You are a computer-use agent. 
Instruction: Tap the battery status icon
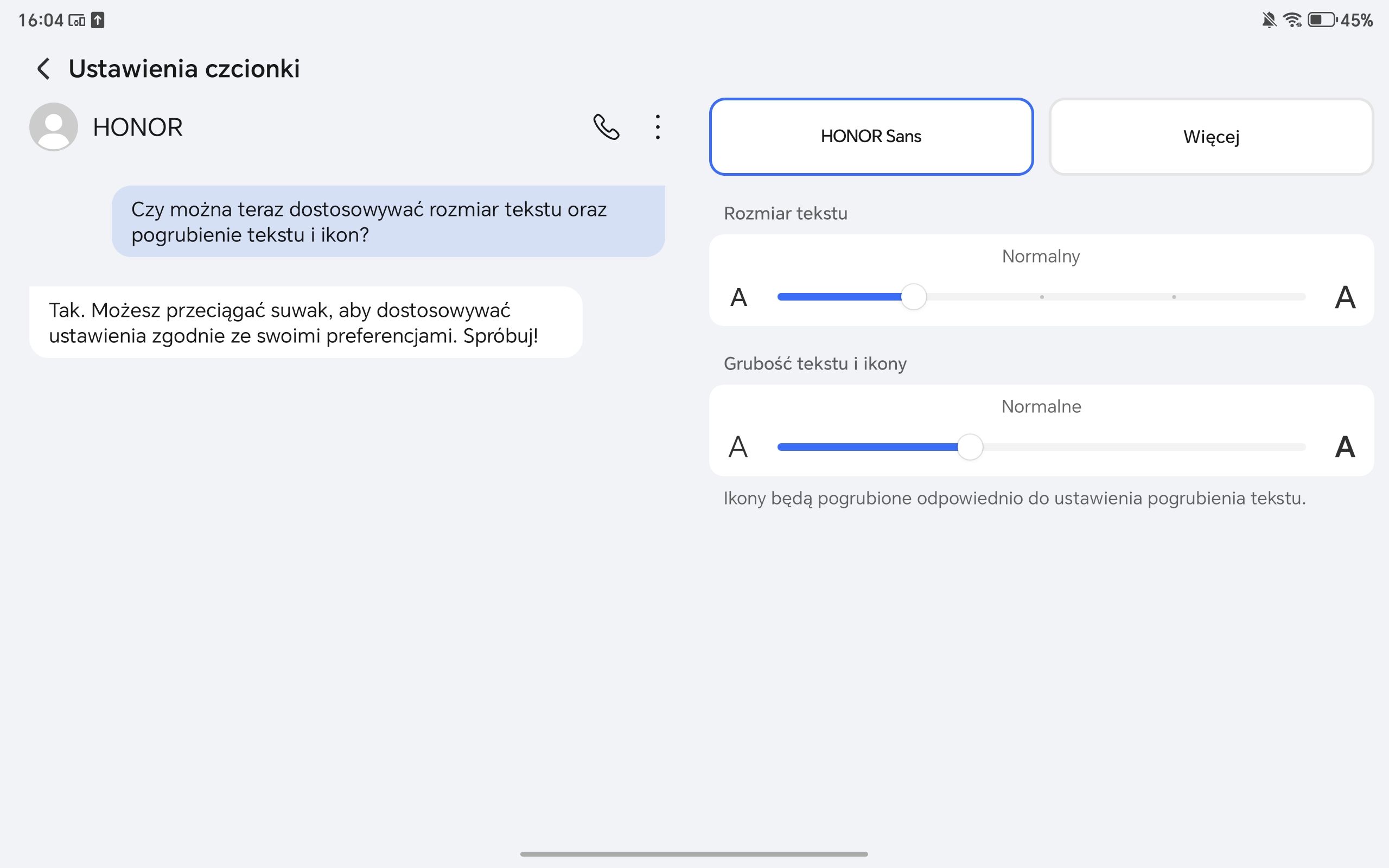1321,20
